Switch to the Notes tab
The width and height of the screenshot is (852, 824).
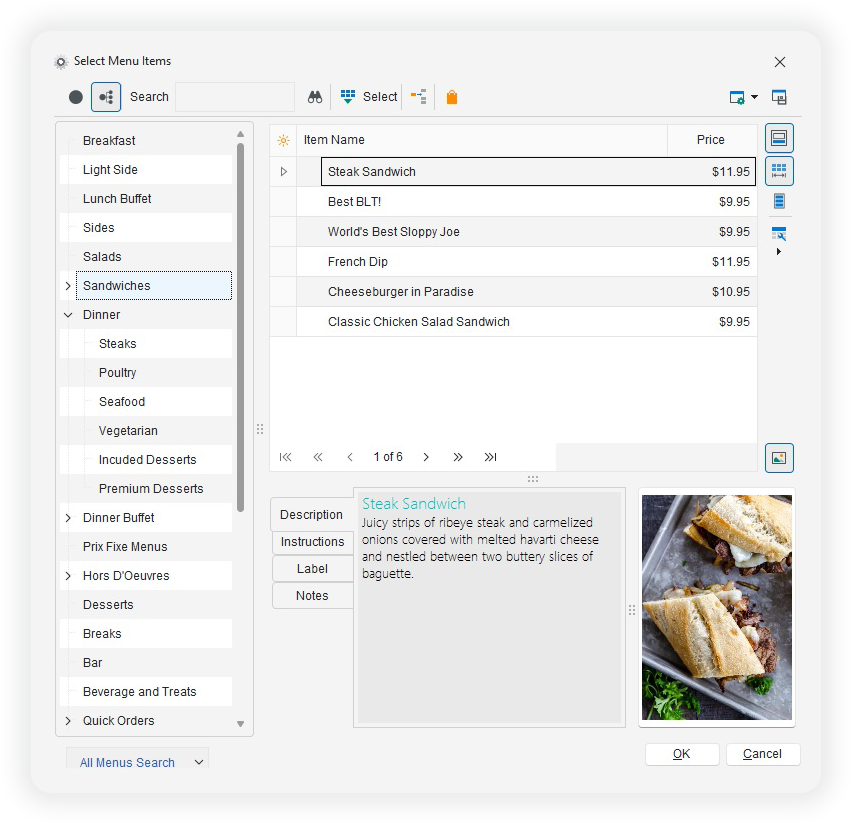point(312,595)
